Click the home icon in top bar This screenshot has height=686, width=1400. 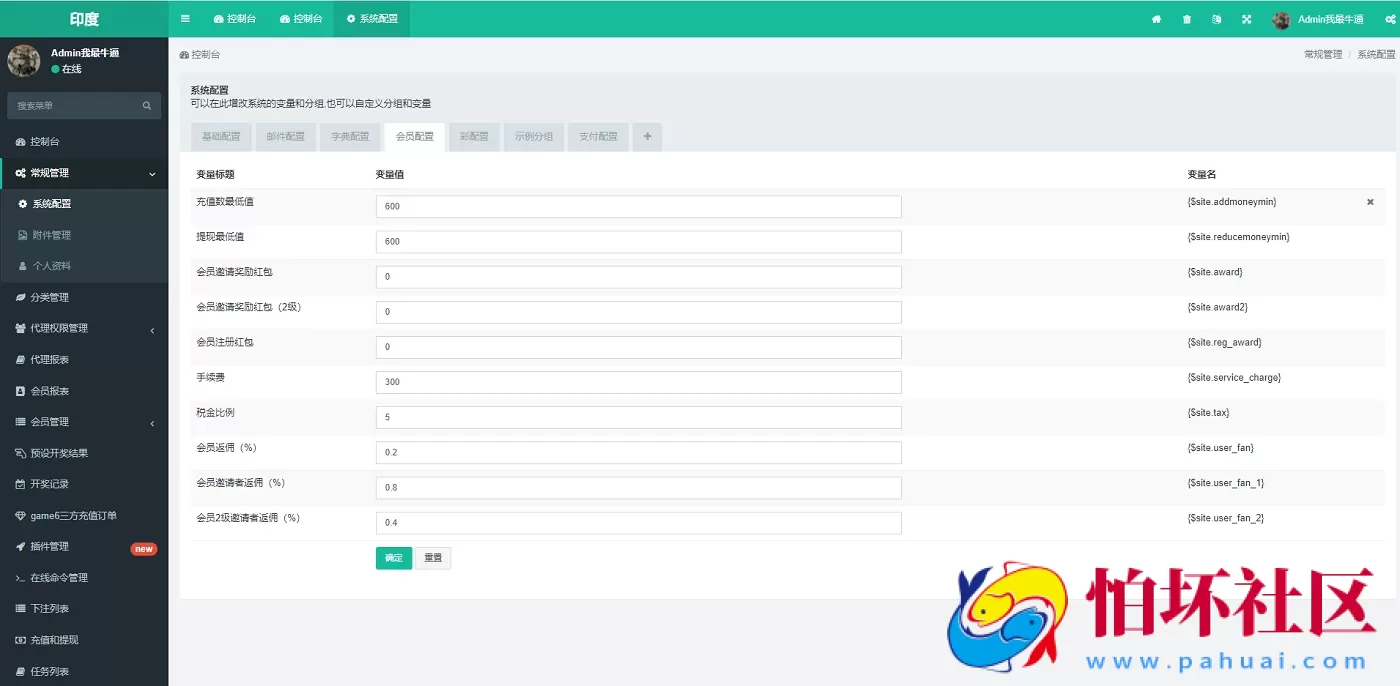[x=1156, y=19]
